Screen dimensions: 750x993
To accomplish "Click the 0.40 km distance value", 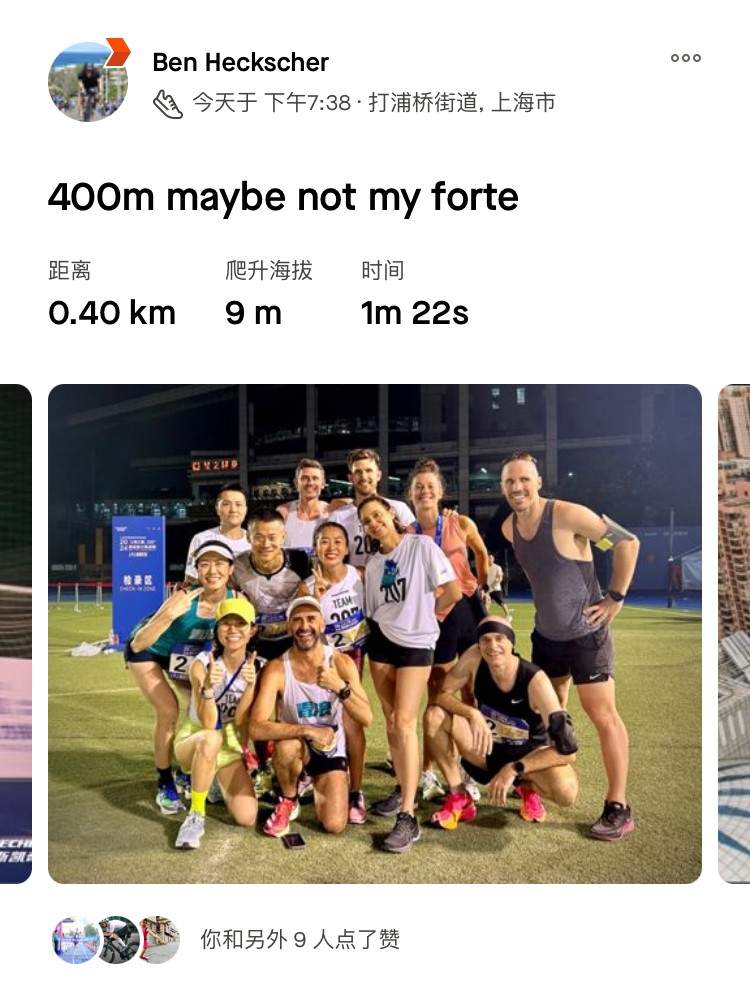I will (x=111, y=313).
